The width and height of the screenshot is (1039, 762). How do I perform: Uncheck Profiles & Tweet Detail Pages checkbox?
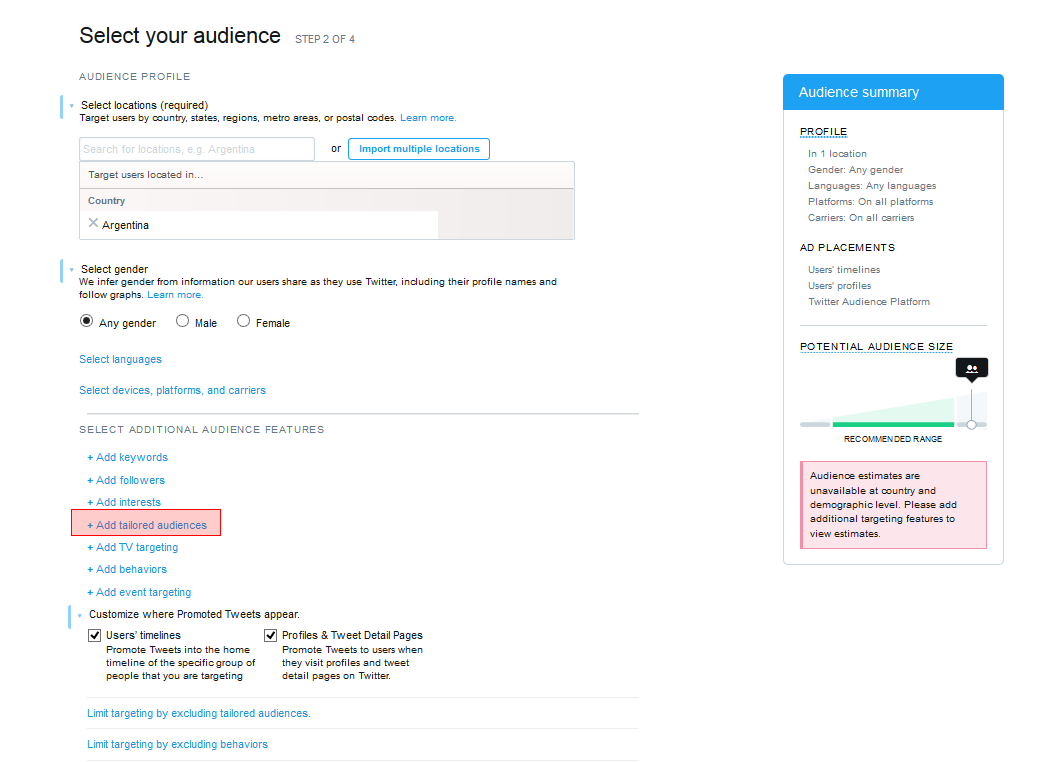pyautogui.click(x=271, y=635)
